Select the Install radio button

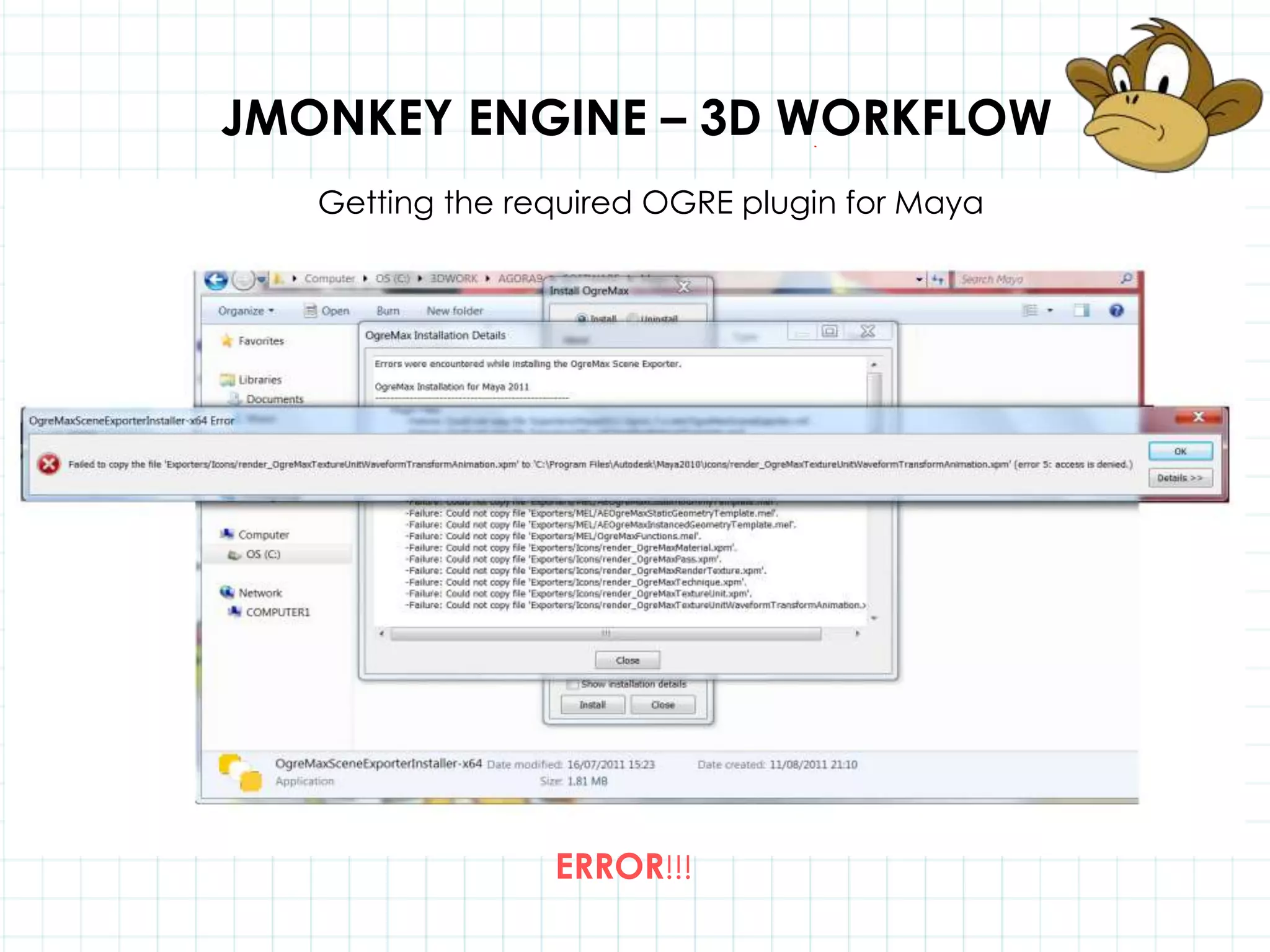click(x=582, y=319)
